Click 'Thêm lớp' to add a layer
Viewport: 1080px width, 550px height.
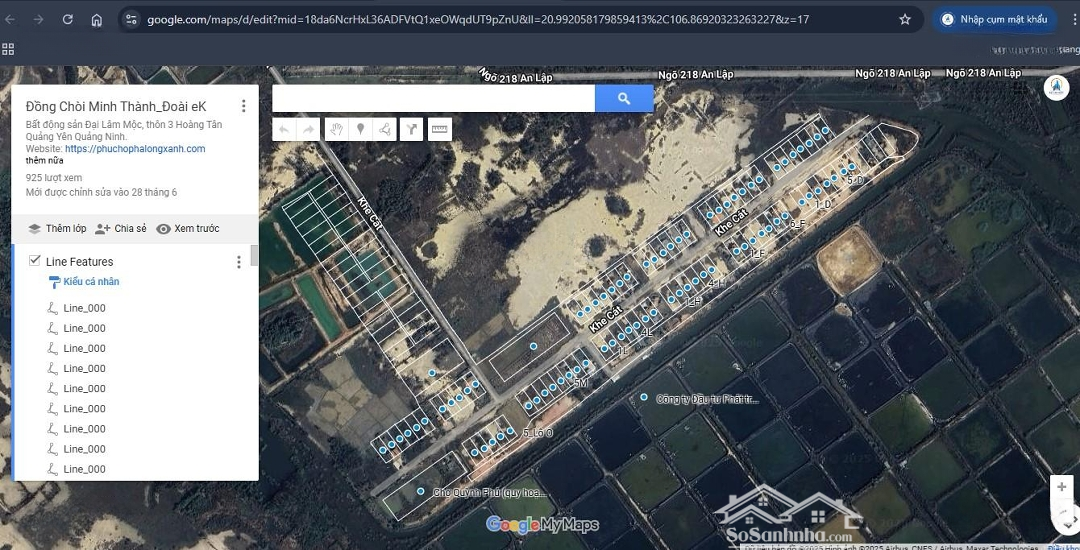[56, 229]
